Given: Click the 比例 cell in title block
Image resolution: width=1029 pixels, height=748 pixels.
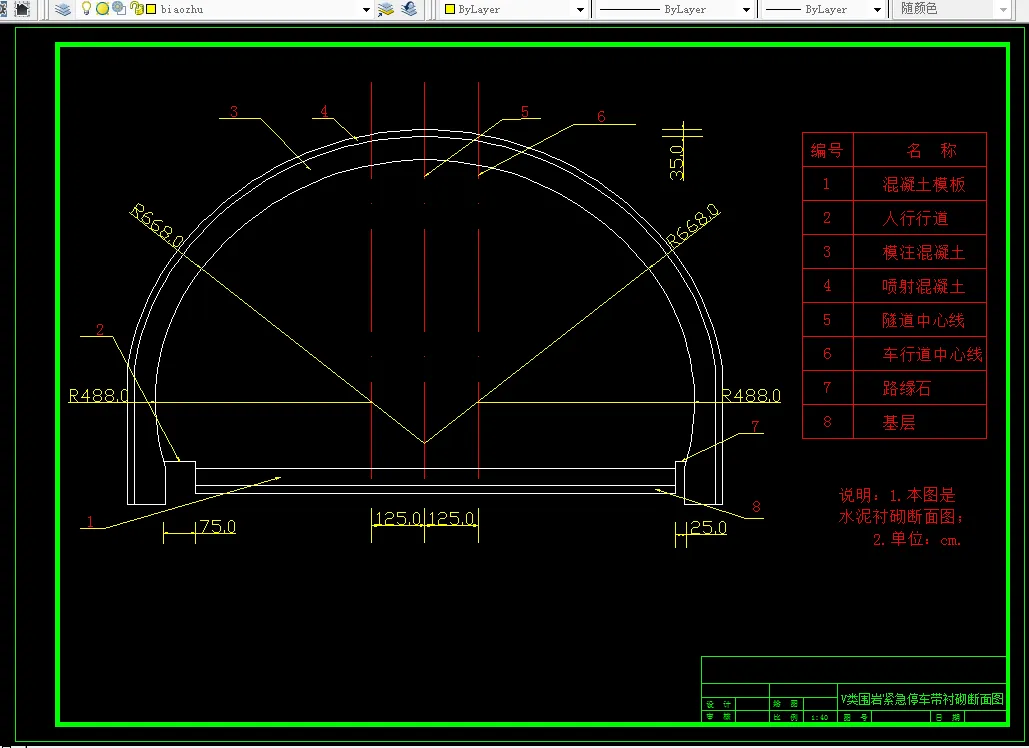Looking at the screenshot, I should [786, 718].
